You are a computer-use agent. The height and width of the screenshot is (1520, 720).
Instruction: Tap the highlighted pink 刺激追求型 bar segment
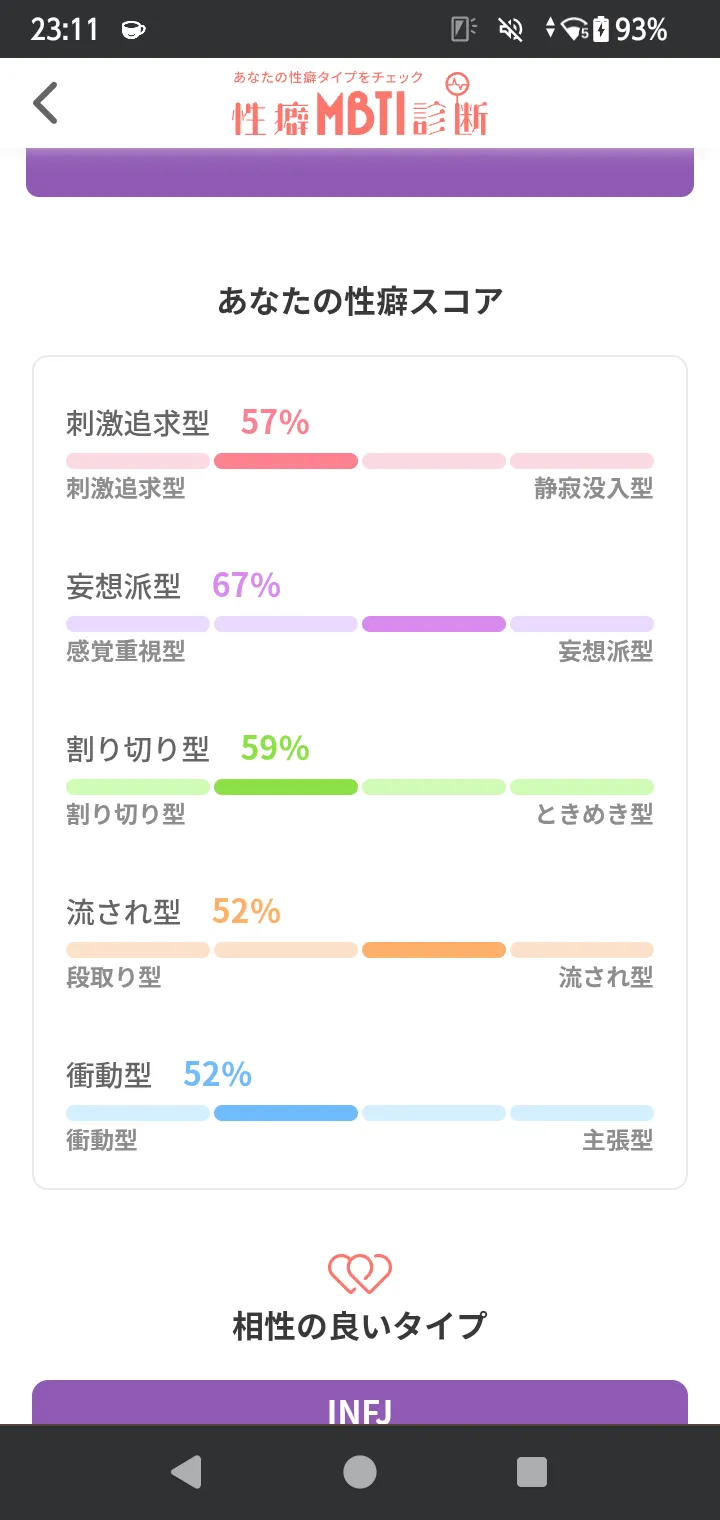[286, 461]
